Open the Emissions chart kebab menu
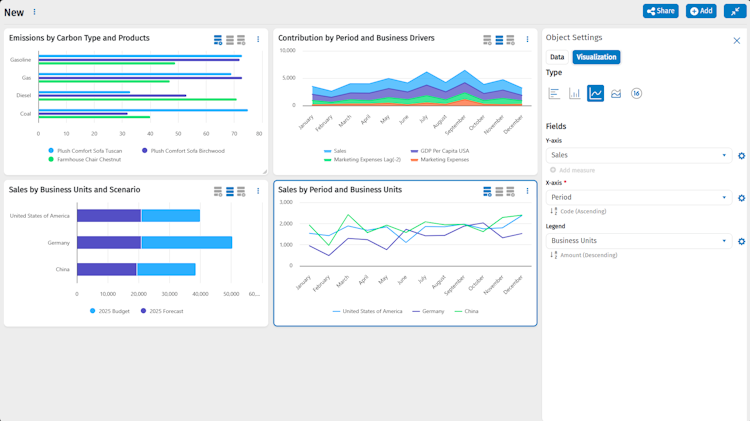This screenshot has width=750, height=421. coord(258,39)
